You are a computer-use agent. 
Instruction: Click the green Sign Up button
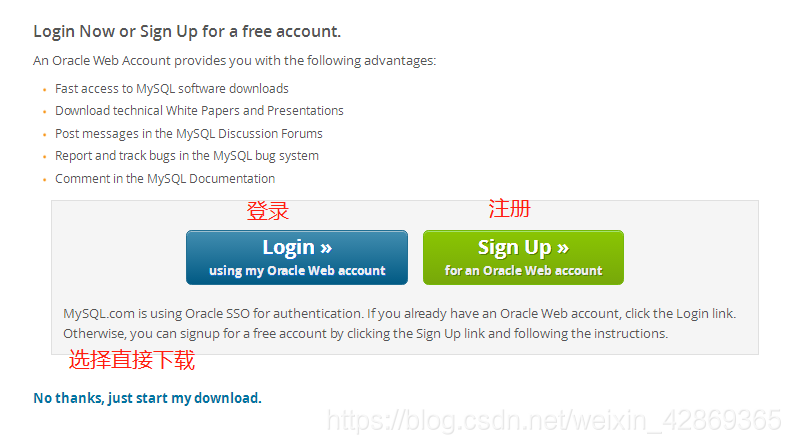[x=523, y=257]
